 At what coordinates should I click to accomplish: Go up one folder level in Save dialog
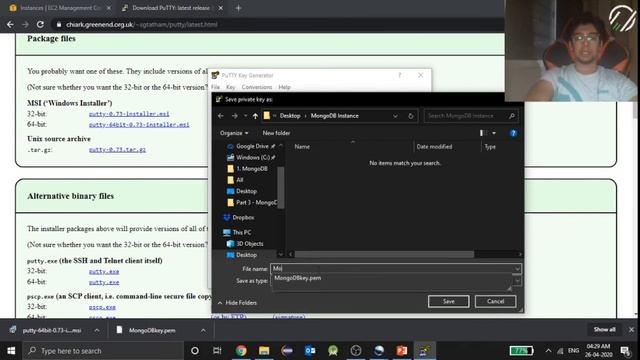point(255,116)
